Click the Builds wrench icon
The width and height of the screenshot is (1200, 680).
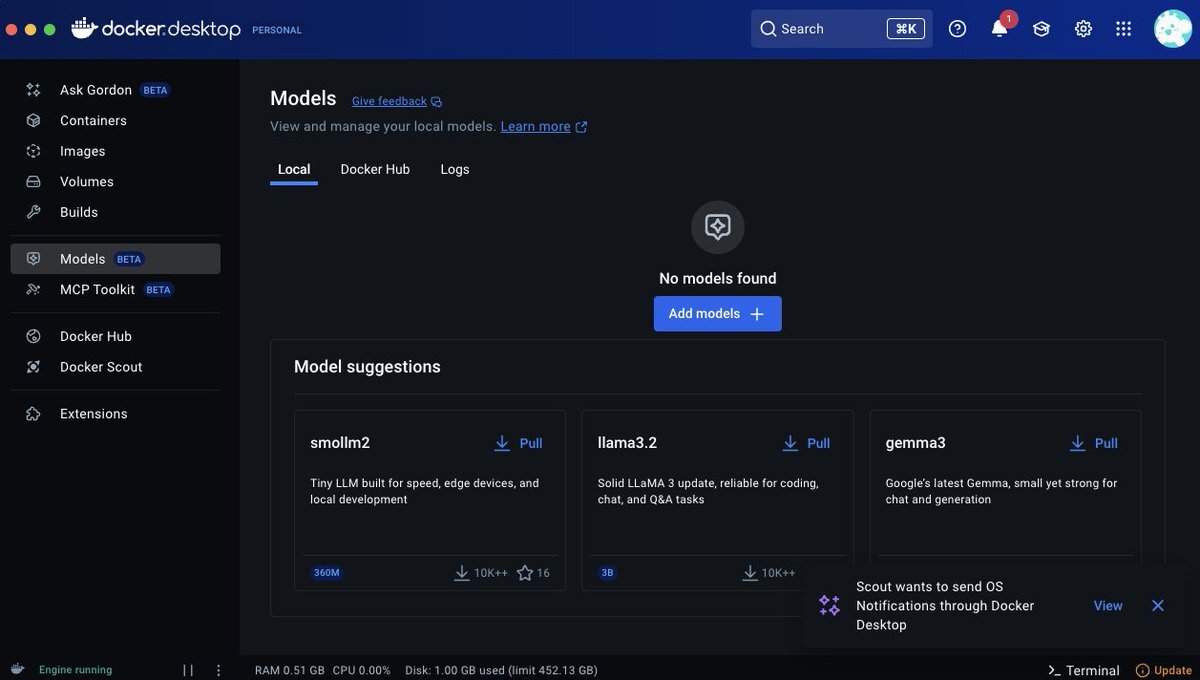pos(33,212)
